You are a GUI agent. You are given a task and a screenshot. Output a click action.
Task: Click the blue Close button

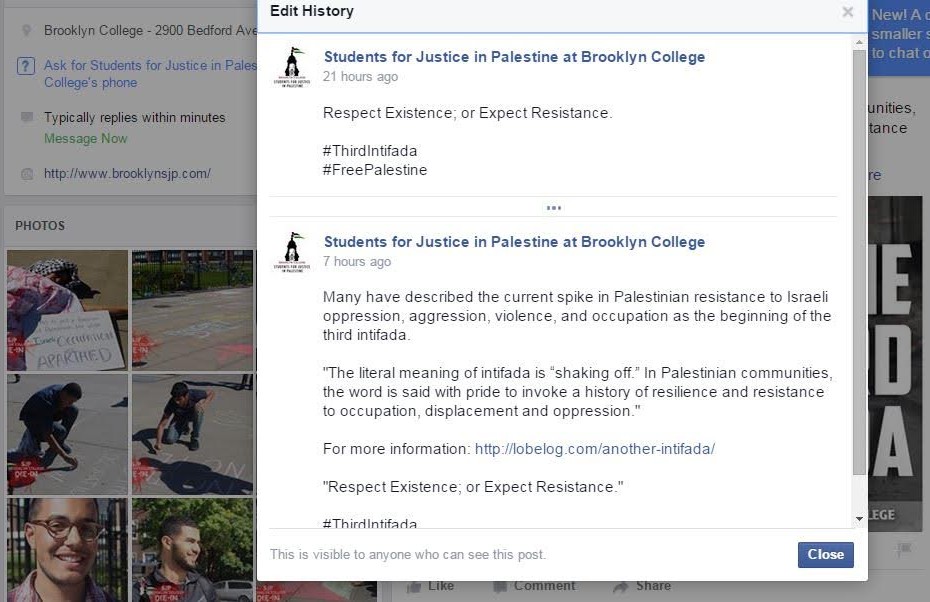point(826,555)
